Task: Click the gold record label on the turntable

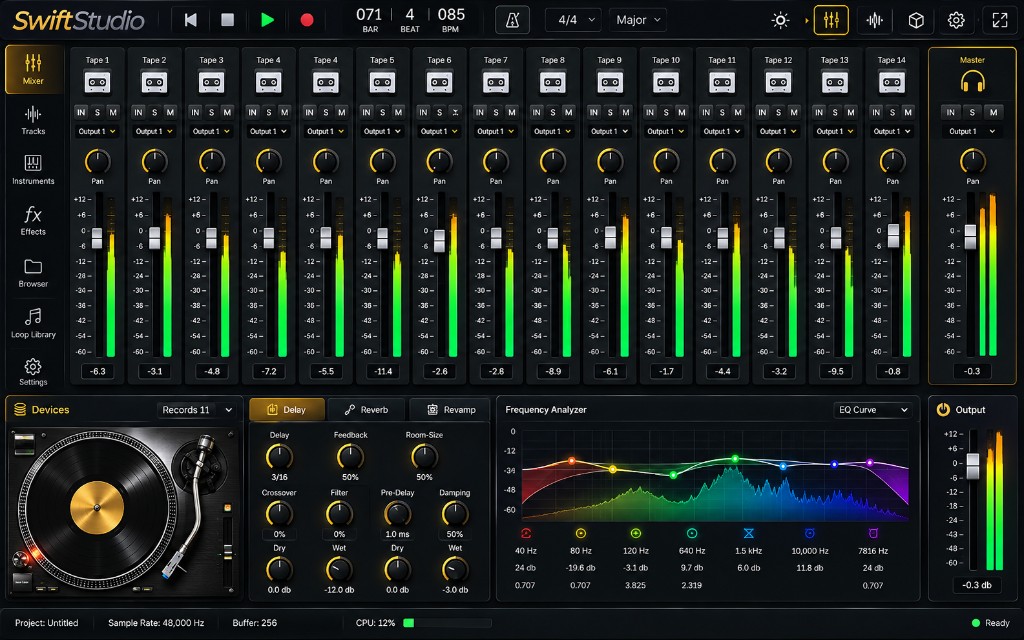Action: click(x=97, y=508)
